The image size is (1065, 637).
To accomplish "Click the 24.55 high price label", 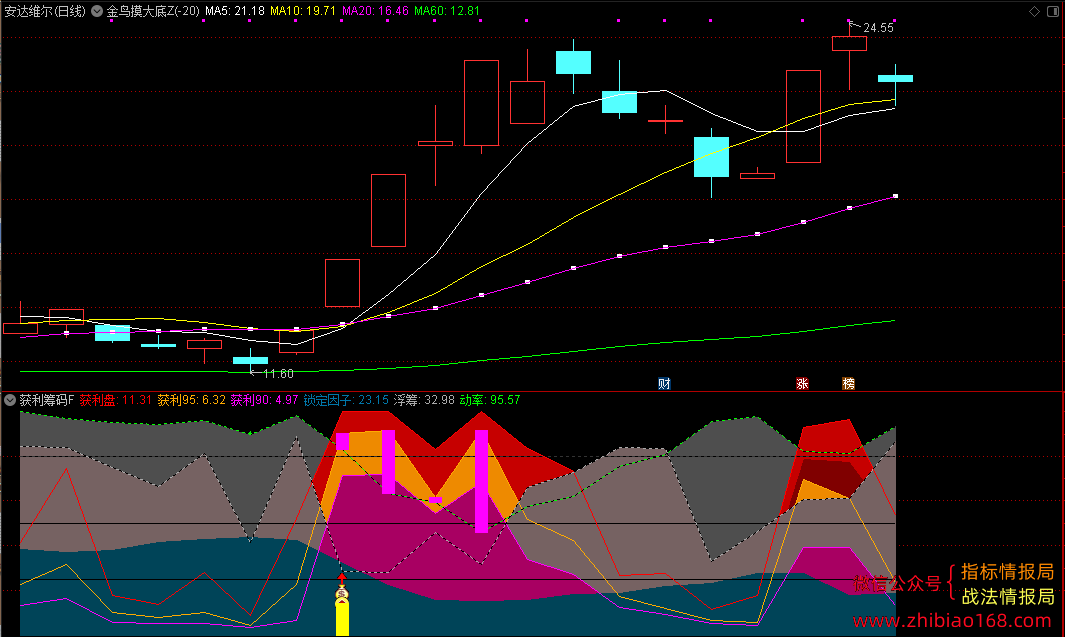I will [x=878, y=28].
